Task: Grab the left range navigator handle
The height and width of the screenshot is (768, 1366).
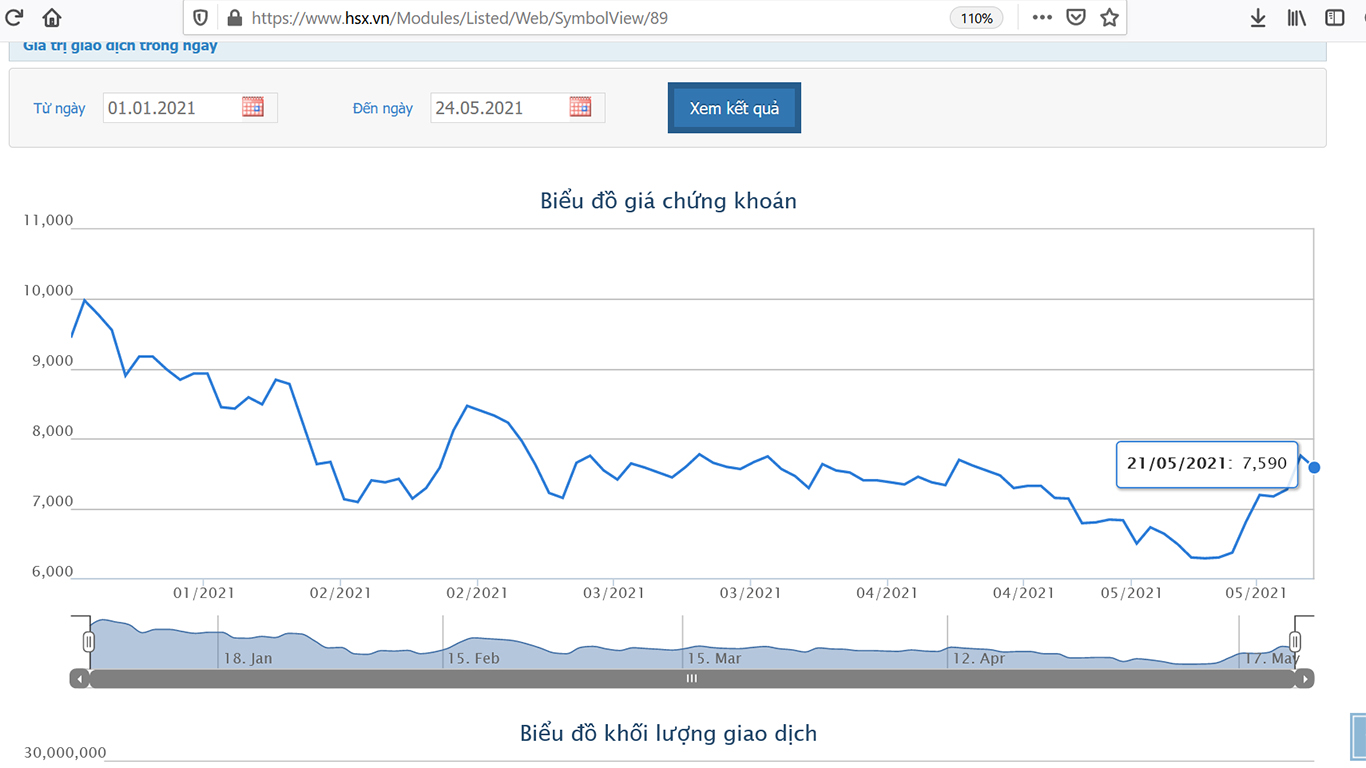Action: coord(89,641)
